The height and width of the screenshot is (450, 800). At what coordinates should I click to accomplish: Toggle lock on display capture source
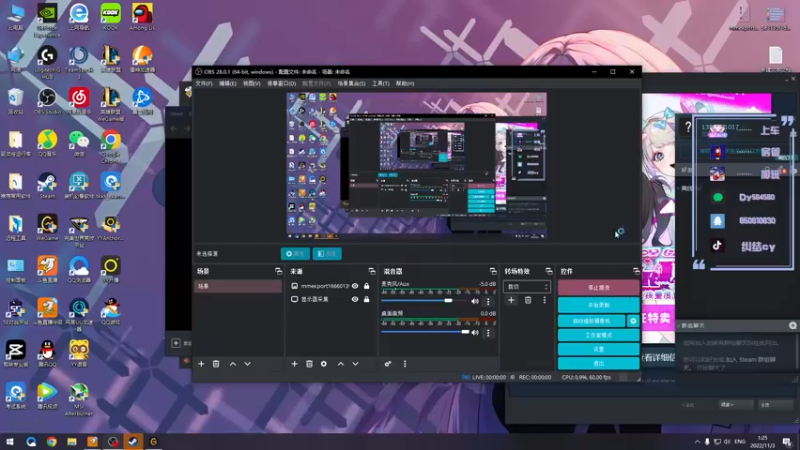(x=366, y=299)
